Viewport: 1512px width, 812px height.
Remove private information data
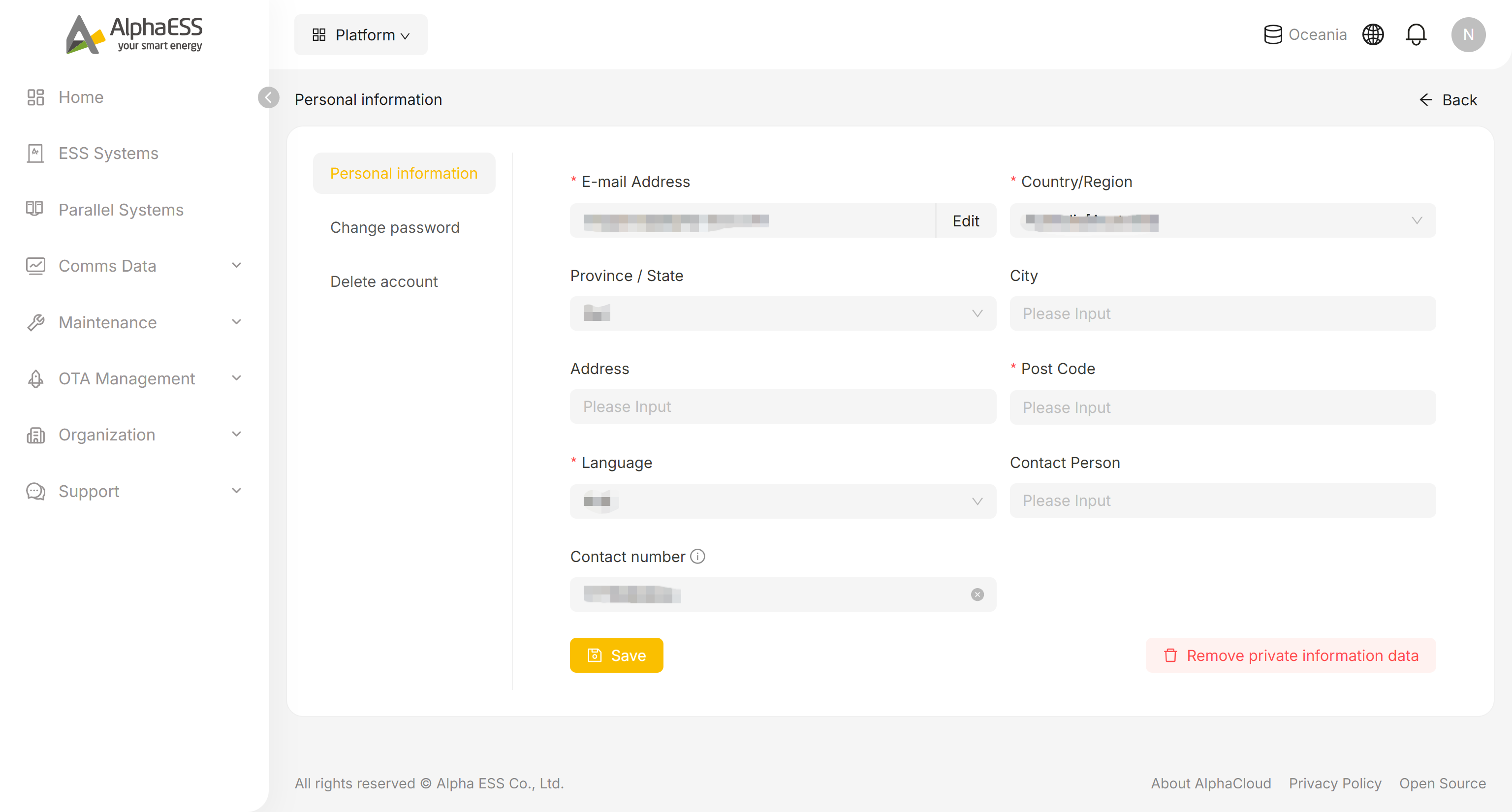point(1290,655)
